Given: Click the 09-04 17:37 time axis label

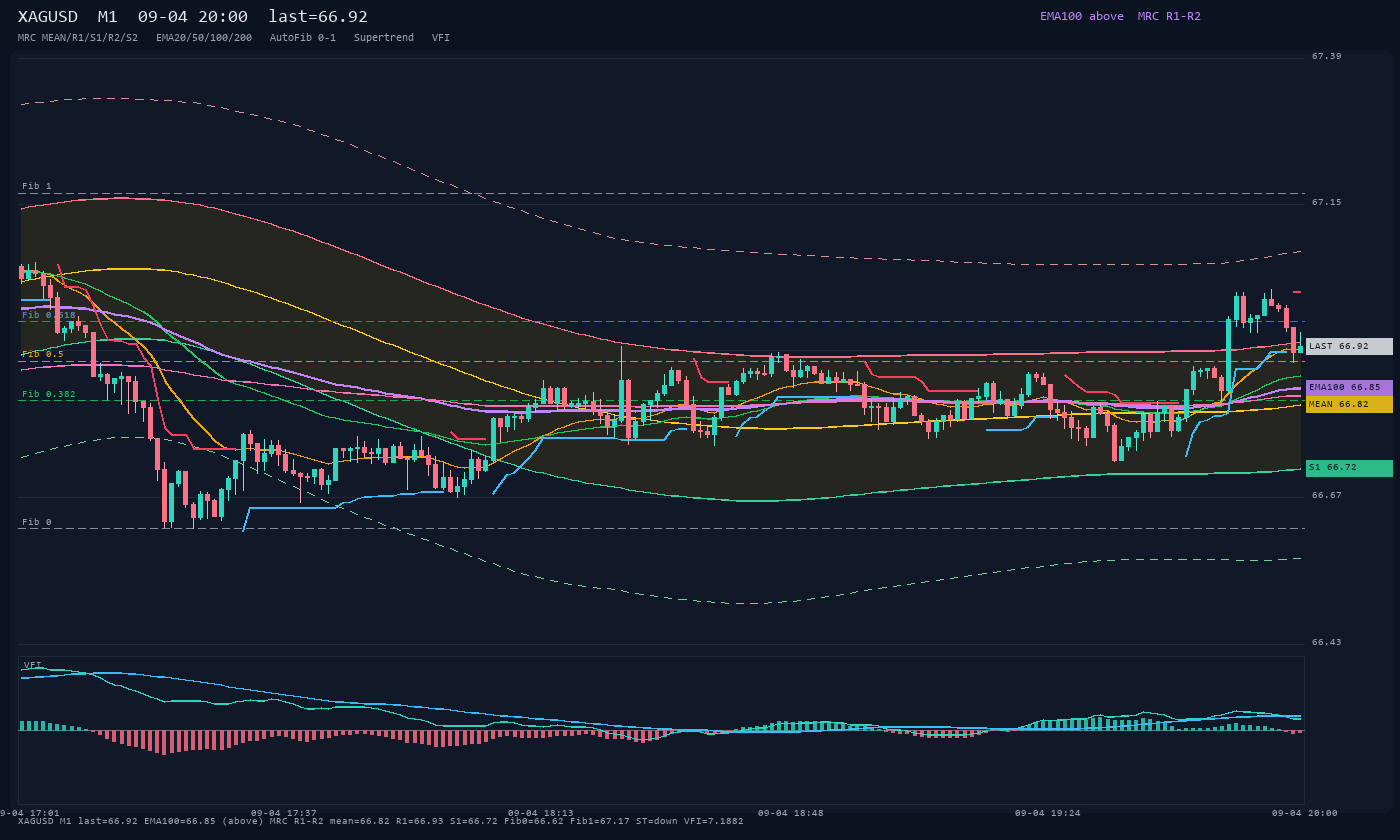Looking at the screenshot, I should (284, 813).
